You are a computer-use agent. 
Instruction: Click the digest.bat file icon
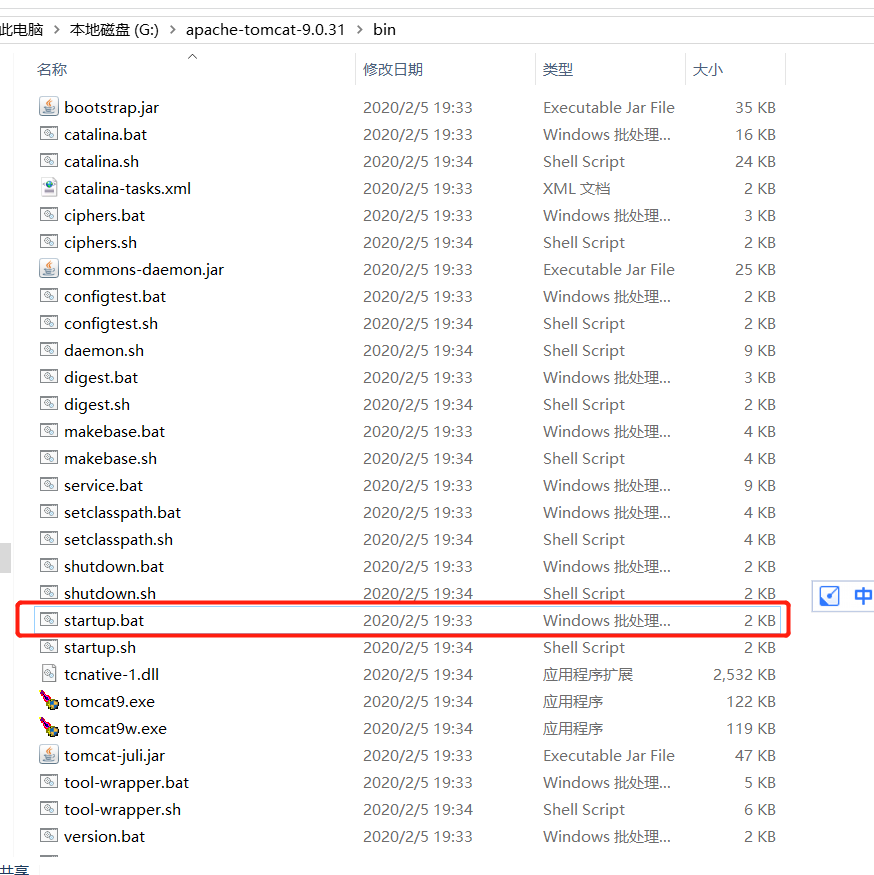tap(49, 377)
